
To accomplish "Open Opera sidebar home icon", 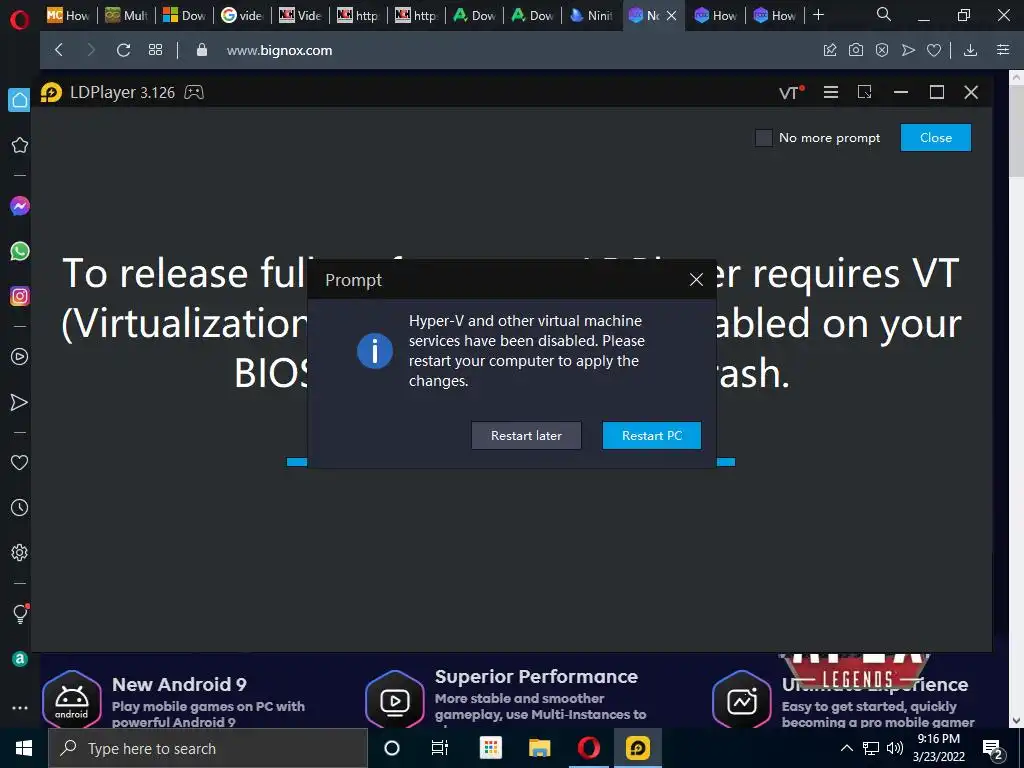I will point(20,100).
